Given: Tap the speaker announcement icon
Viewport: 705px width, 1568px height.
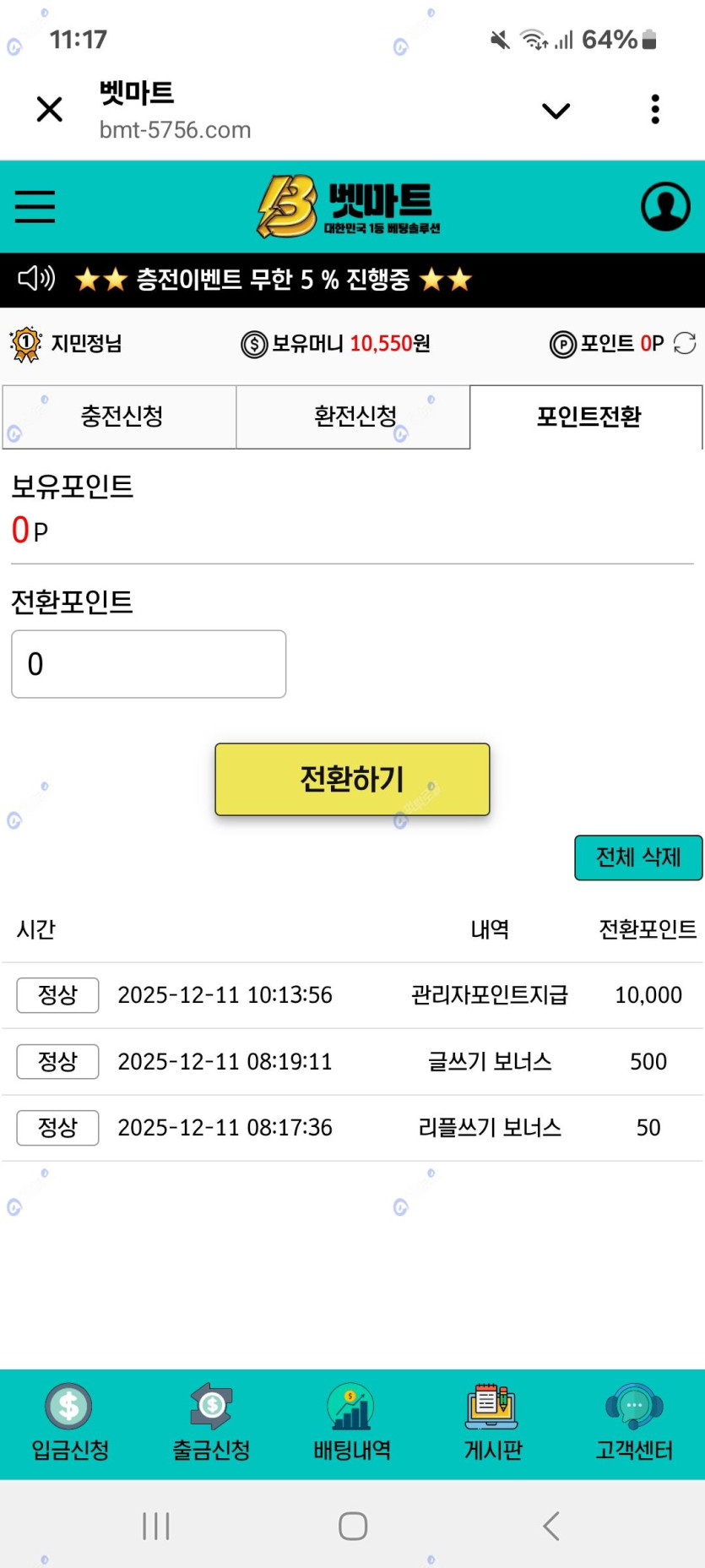Looking at the screenshot, I should (36, 278).
